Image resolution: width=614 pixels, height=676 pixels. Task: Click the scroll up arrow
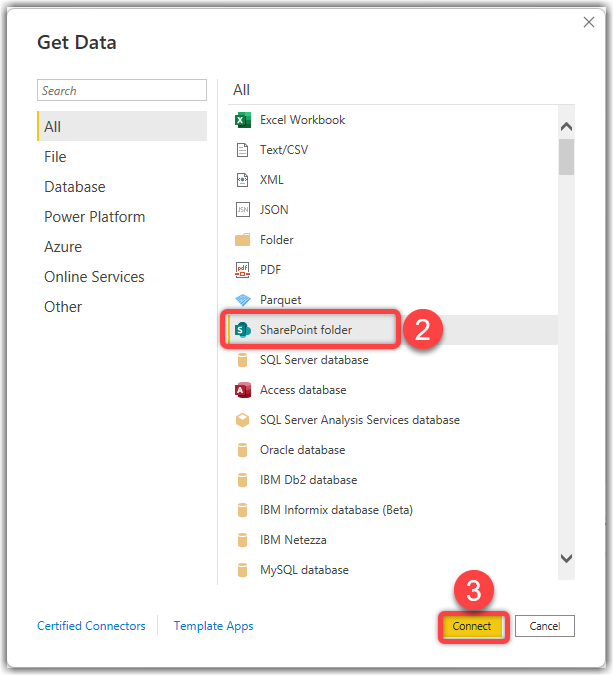(567, 127)
